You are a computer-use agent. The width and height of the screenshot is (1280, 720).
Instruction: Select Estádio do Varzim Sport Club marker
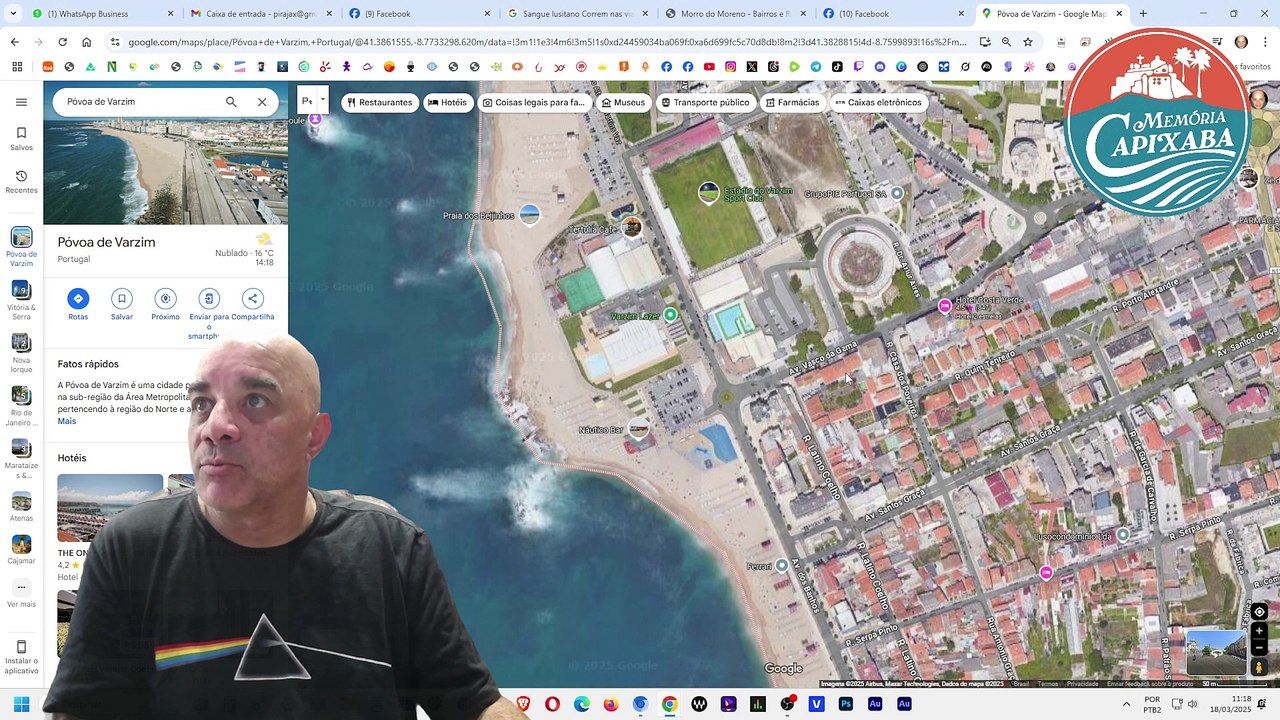pos(708,193)
